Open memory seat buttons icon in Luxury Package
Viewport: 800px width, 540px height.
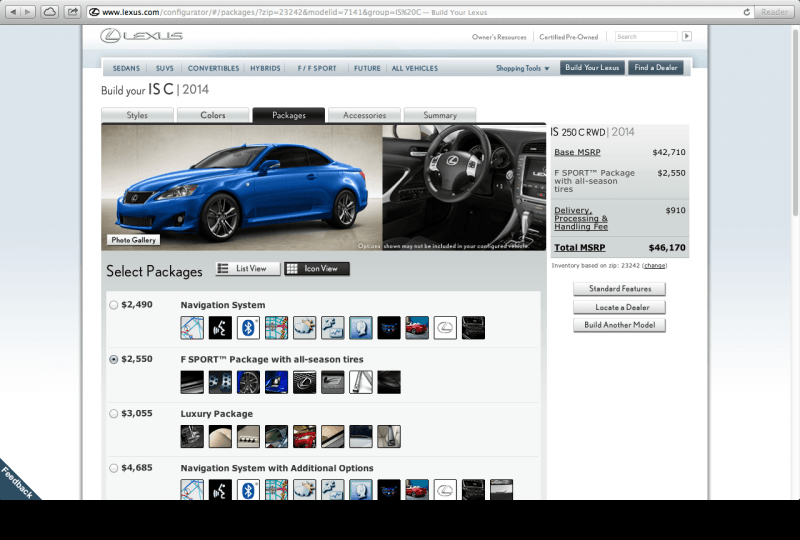point(248,436)
